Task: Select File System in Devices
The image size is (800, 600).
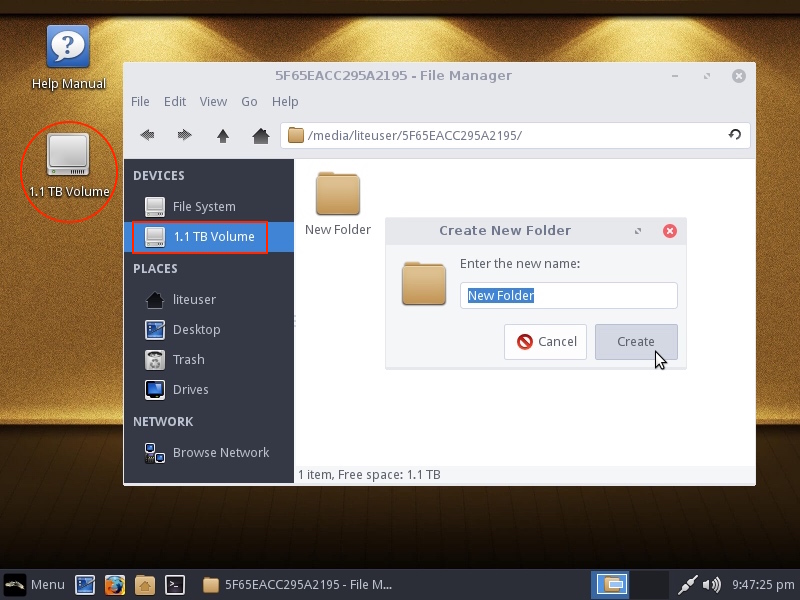Action: 203,206
